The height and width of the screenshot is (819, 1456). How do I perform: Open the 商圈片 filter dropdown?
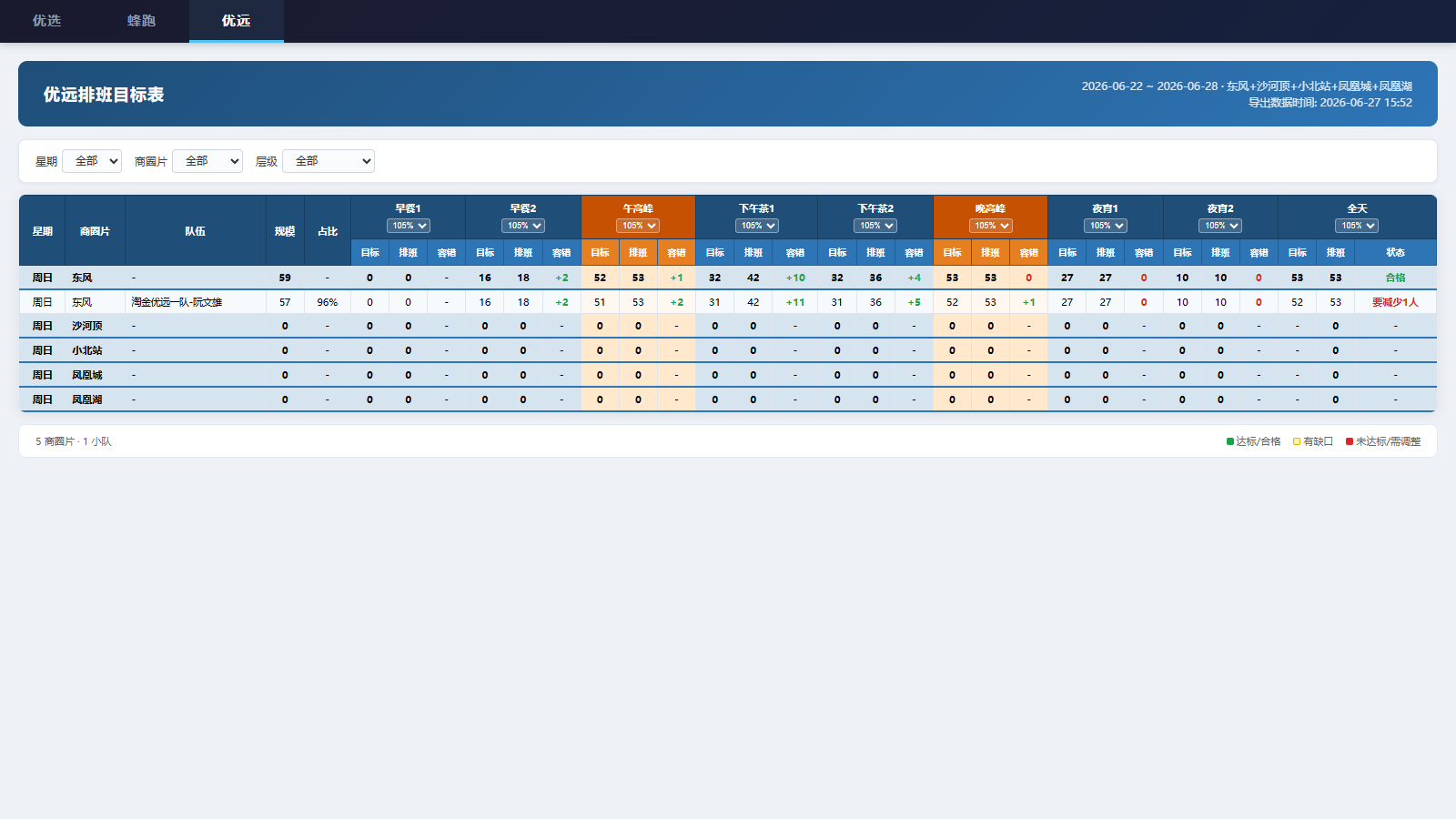[x=207, y=161]
